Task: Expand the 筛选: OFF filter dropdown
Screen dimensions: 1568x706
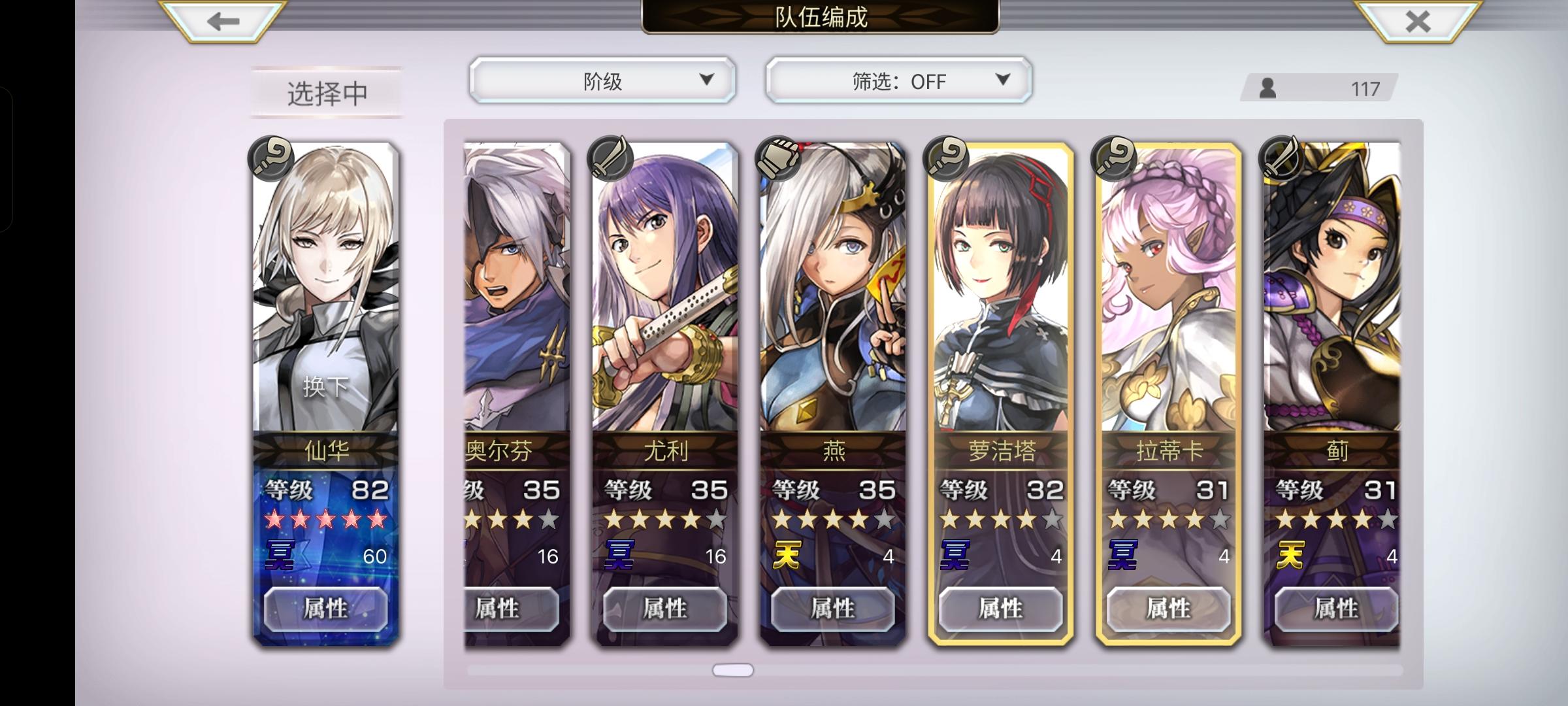Action: (x=898, y=80)
